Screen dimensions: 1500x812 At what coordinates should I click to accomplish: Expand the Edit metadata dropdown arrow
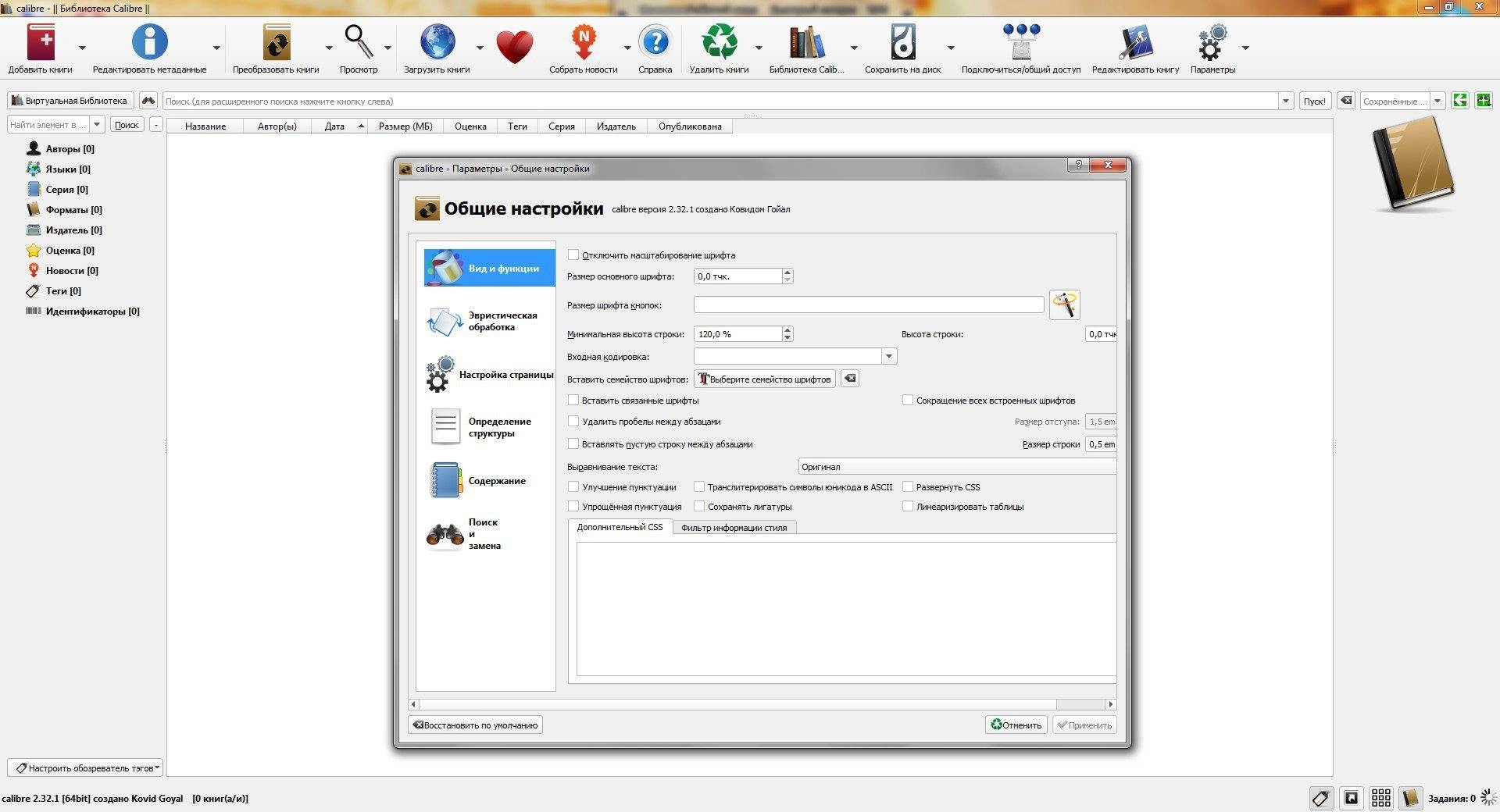[x=216, y=48]
